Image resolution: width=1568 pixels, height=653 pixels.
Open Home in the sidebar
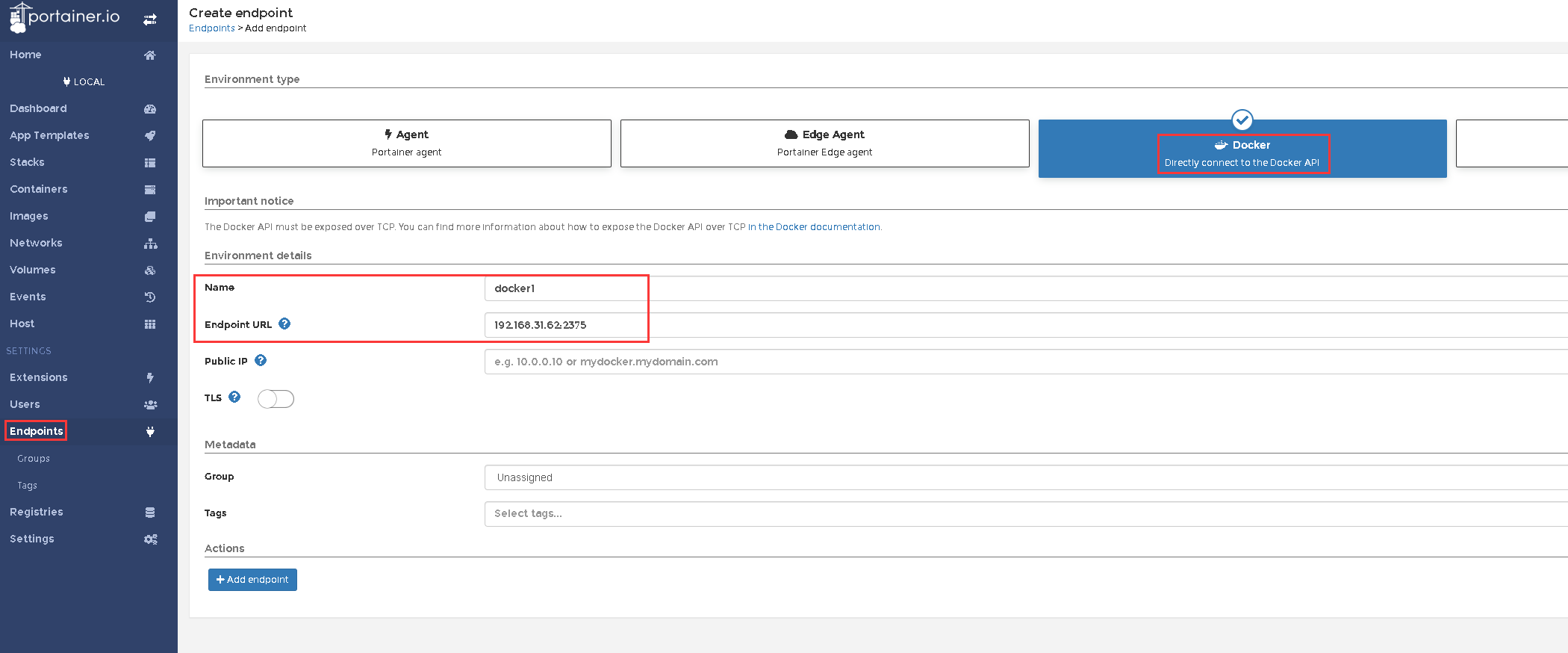(25, 55)
